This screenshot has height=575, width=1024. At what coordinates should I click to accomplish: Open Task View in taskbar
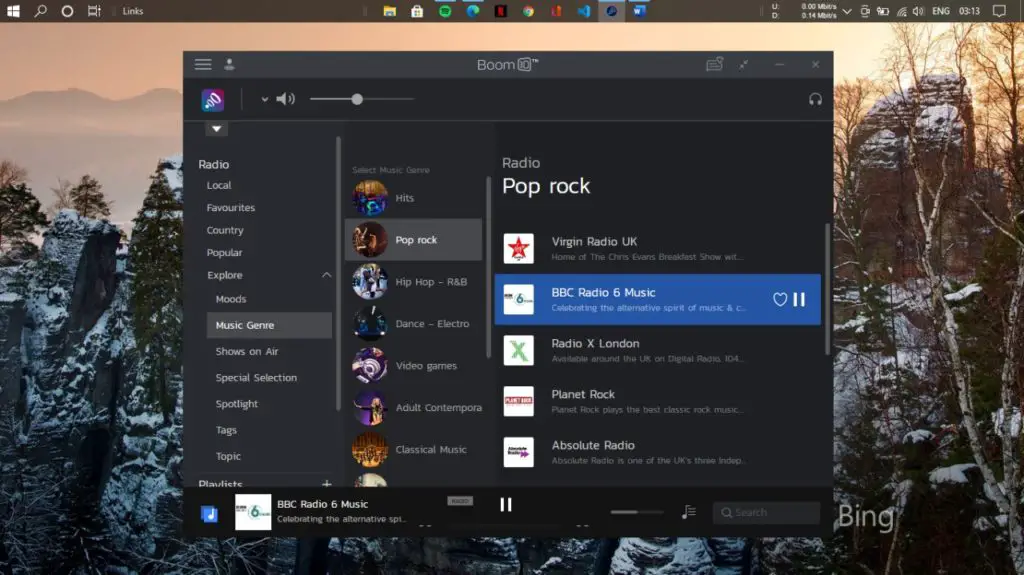click(x=94, y=10)
